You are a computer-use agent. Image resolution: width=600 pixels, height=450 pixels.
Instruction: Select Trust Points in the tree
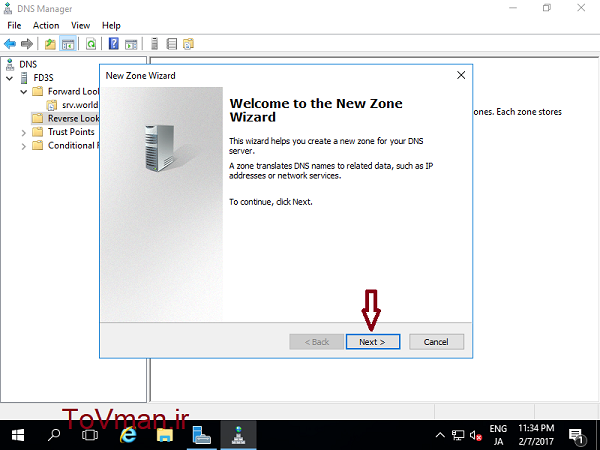click(x=71, y=132)
